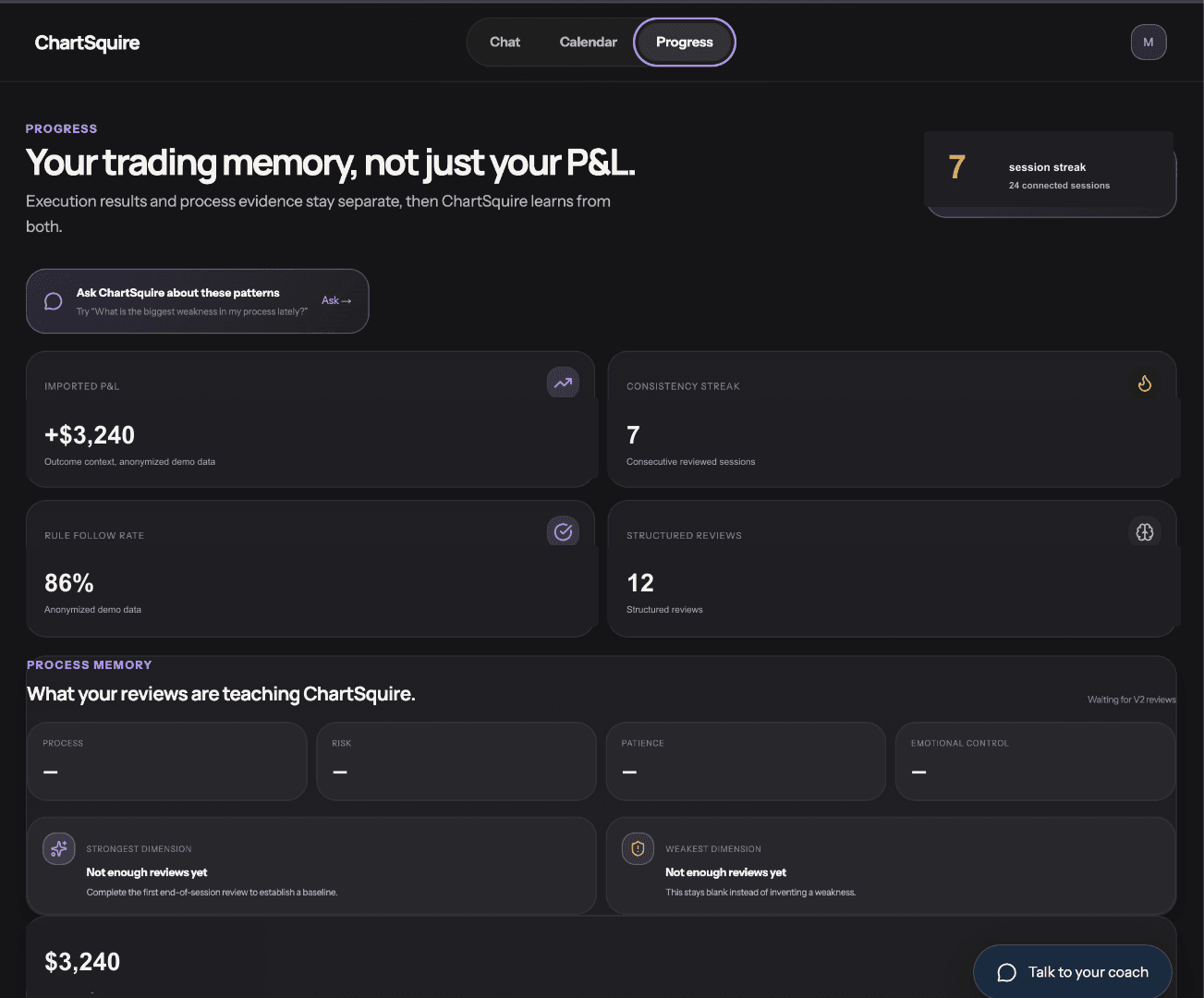The image size is (1204, 998).
Task: Click the 86% rule follow rate value
Action: coord(69,583)
